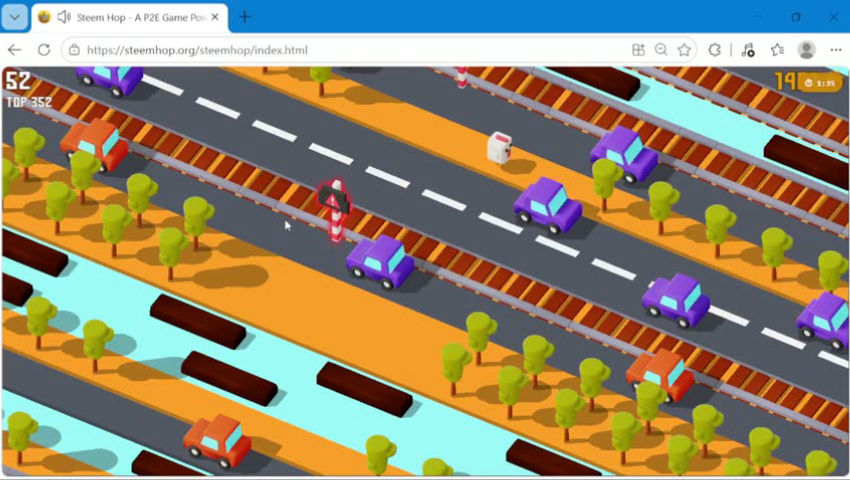Viewport: 850px width, 480px height.
Task: Click the railway warning signal post
Action: pyautogui.click(x=336, y=211)
